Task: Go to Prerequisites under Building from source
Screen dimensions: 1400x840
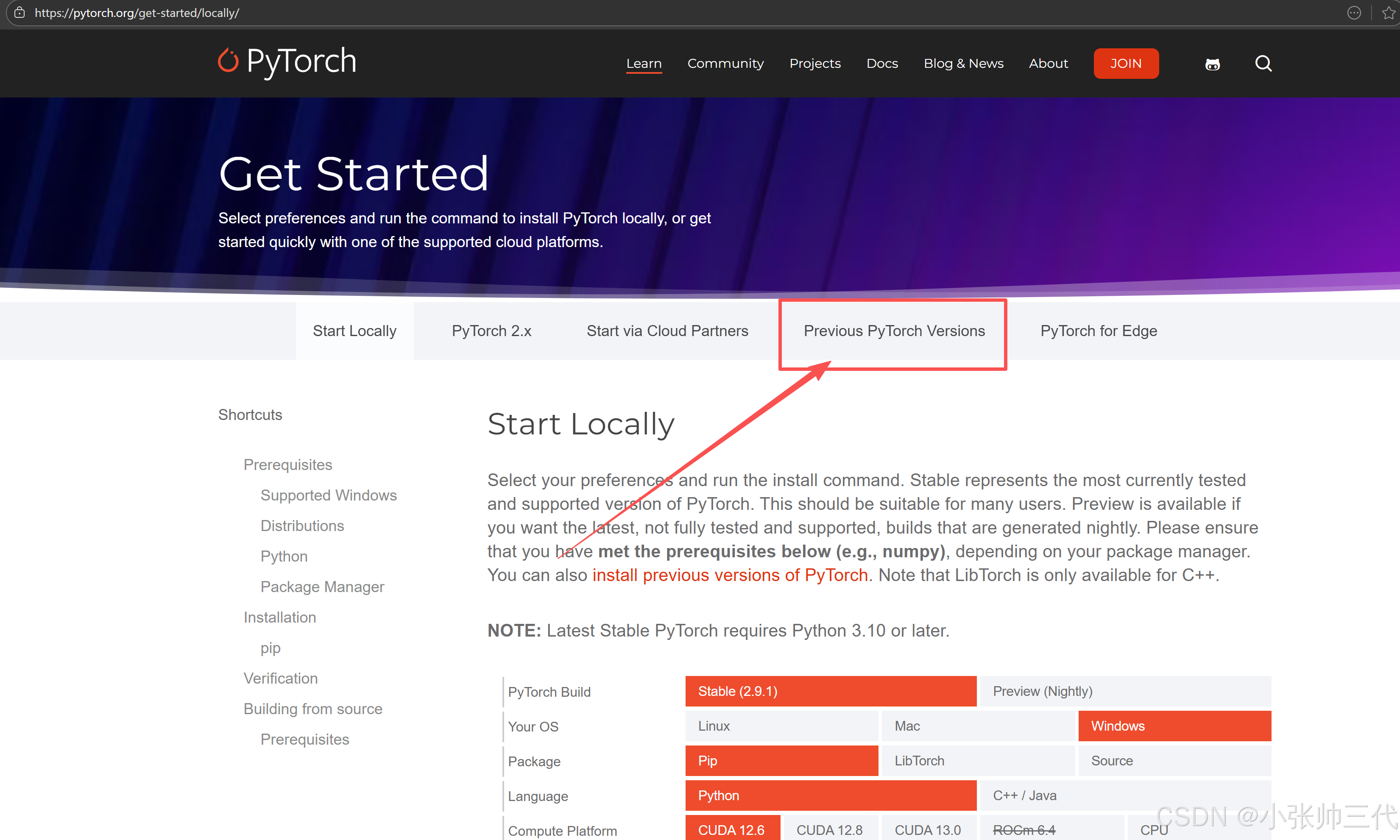Action: tap(304, 740)
